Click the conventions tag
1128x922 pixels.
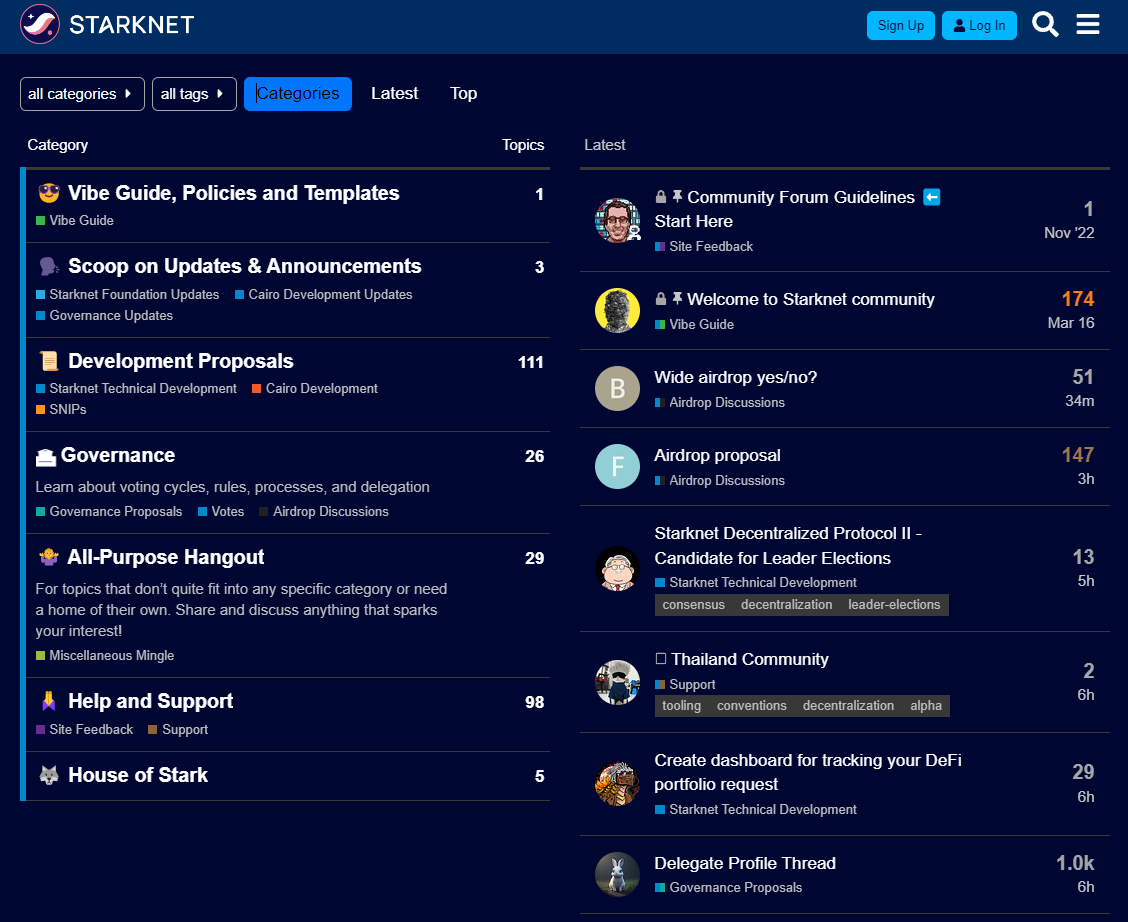click(x=752, y=706)
